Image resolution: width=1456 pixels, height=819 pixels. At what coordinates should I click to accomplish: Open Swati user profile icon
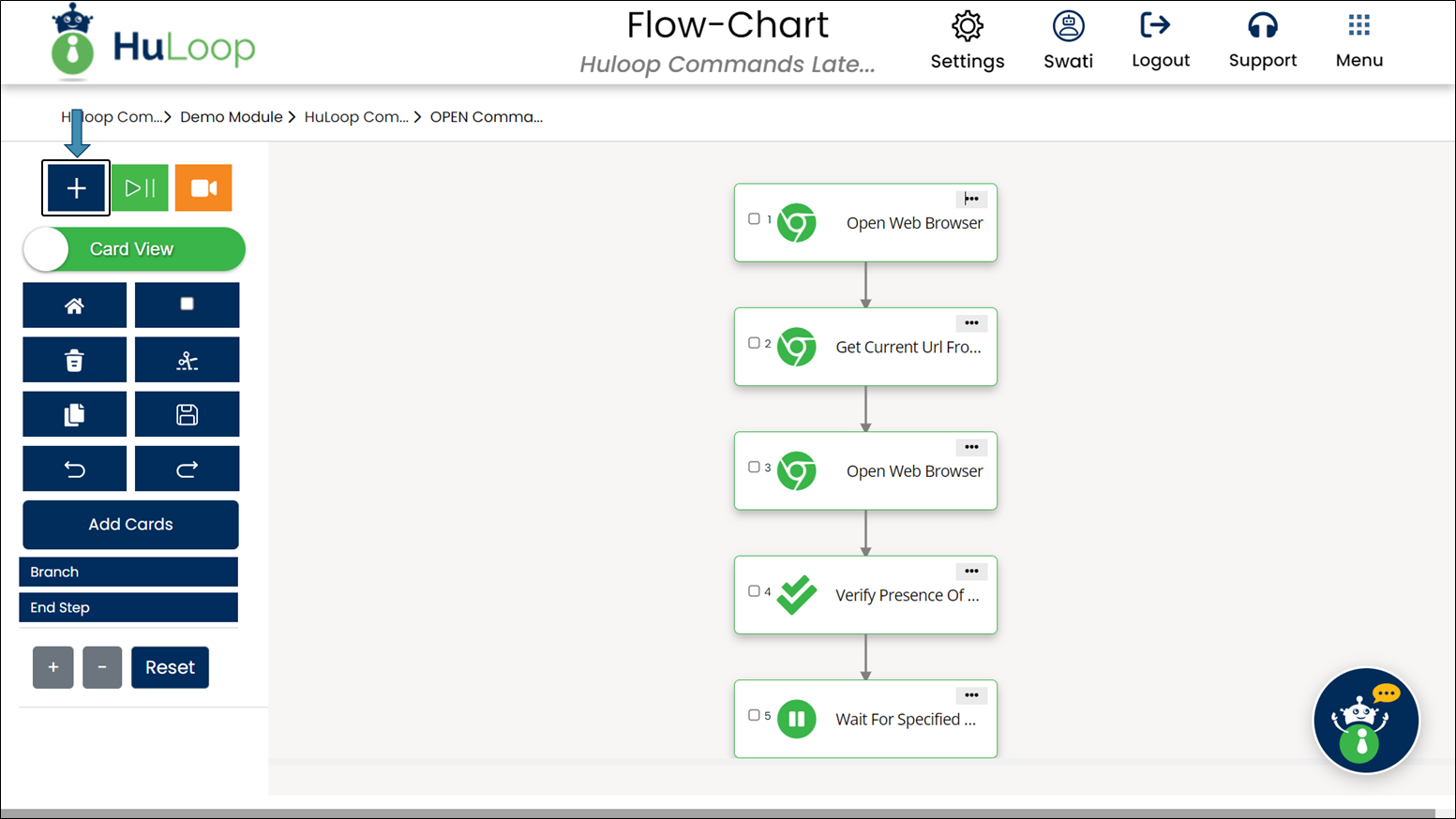point(1069,26)
